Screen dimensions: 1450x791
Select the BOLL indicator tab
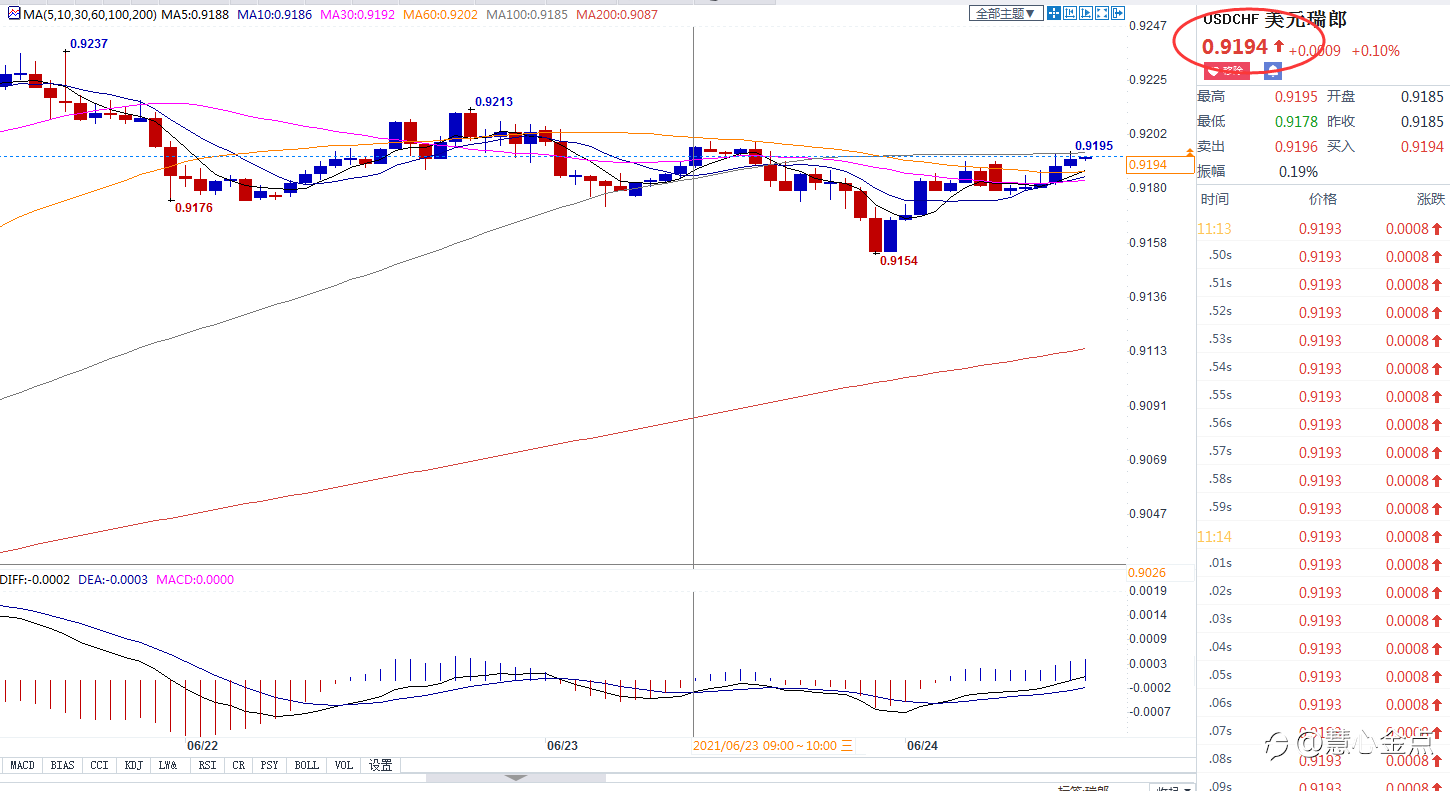tap(307, 765)
